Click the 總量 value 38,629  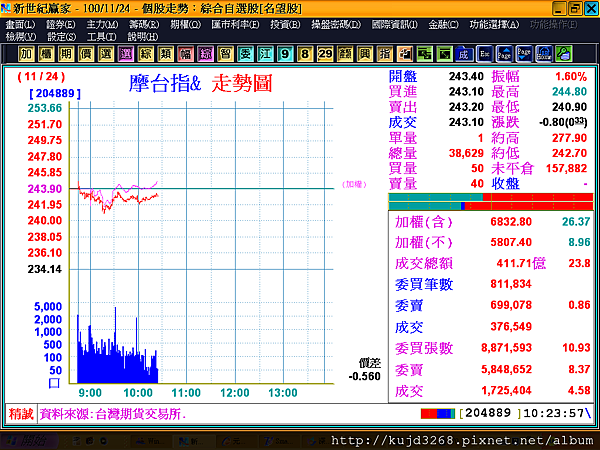pos(466,153)
